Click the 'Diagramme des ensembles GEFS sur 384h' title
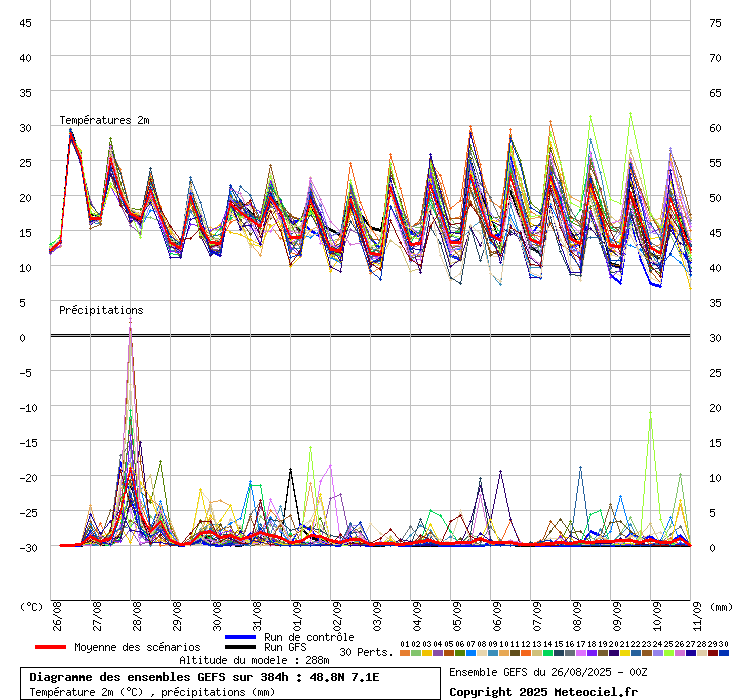Screen dimensions: 740x700 pyautogui.click(x=159, y=677)
